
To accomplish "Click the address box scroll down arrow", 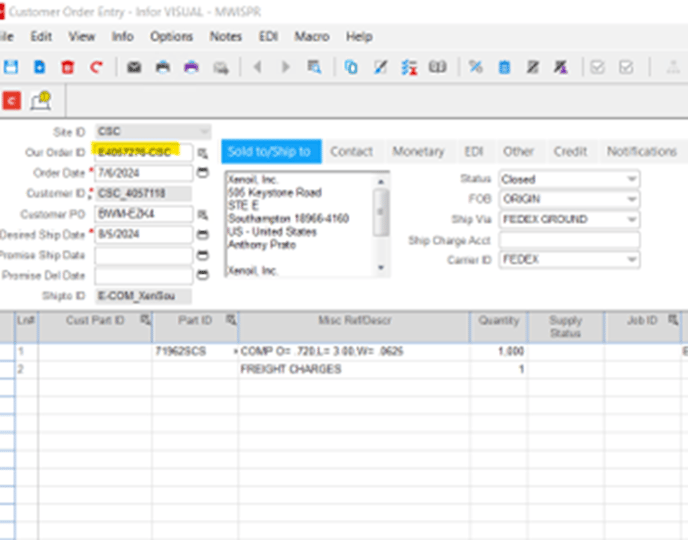I will tap(381, 267).
